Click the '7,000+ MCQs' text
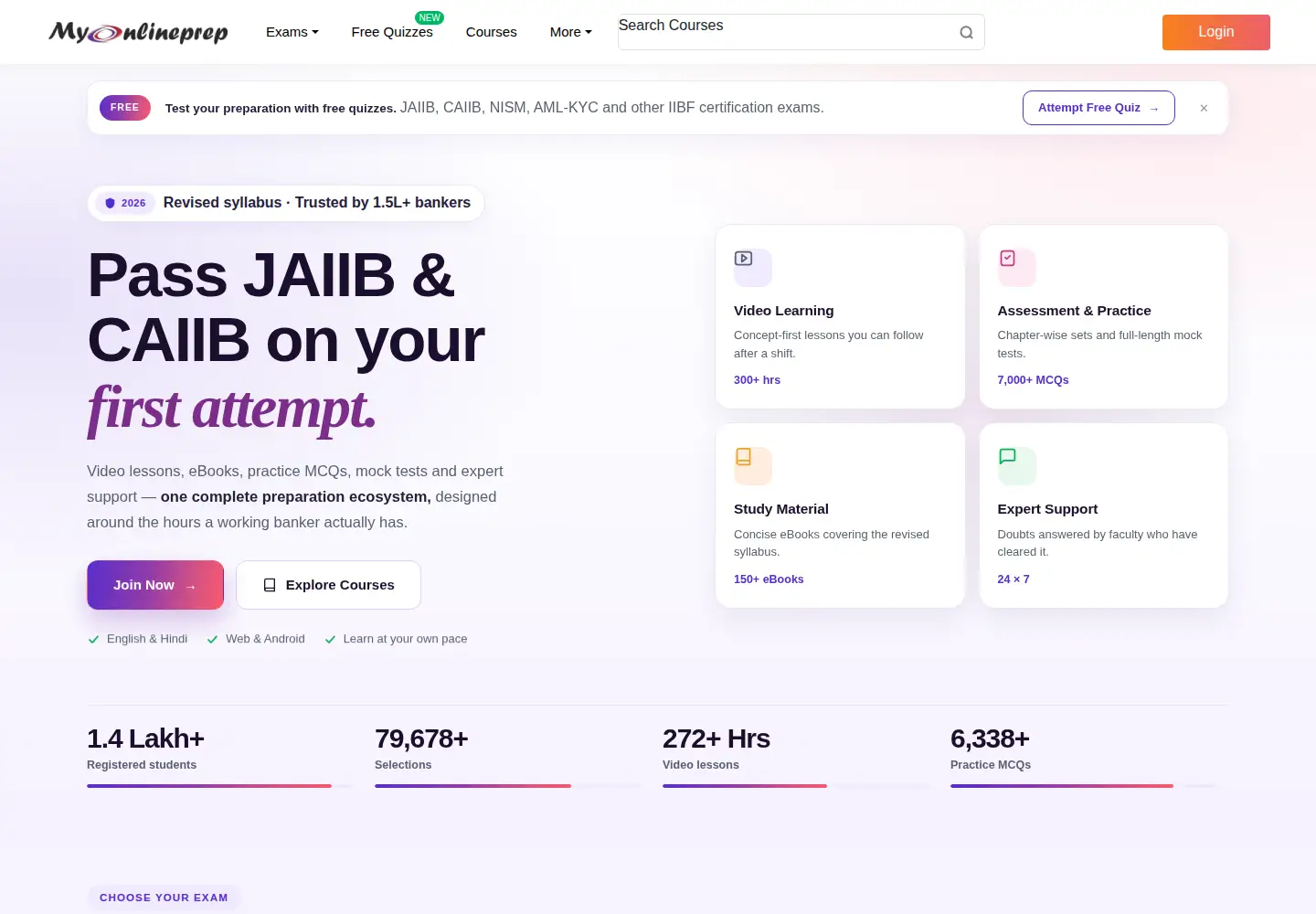Image resolution: width=1316 pixels, height=914 pixels. click(1034, 380)
